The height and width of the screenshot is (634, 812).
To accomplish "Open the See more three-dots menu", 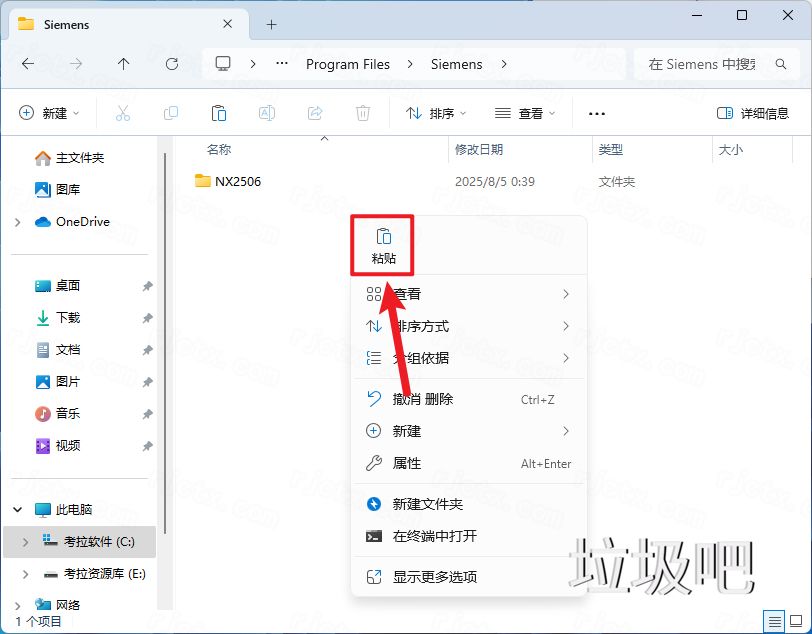I will 597,114.
